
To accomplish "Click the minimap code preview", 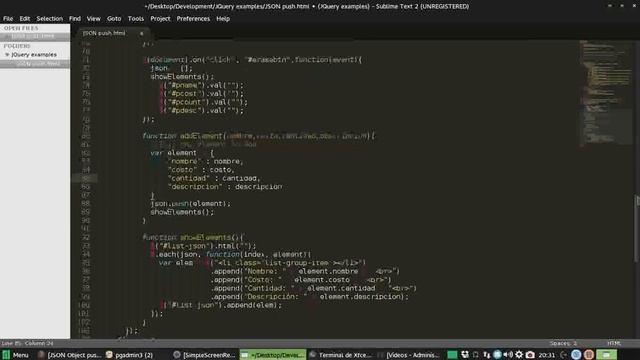I will point(605,93).
